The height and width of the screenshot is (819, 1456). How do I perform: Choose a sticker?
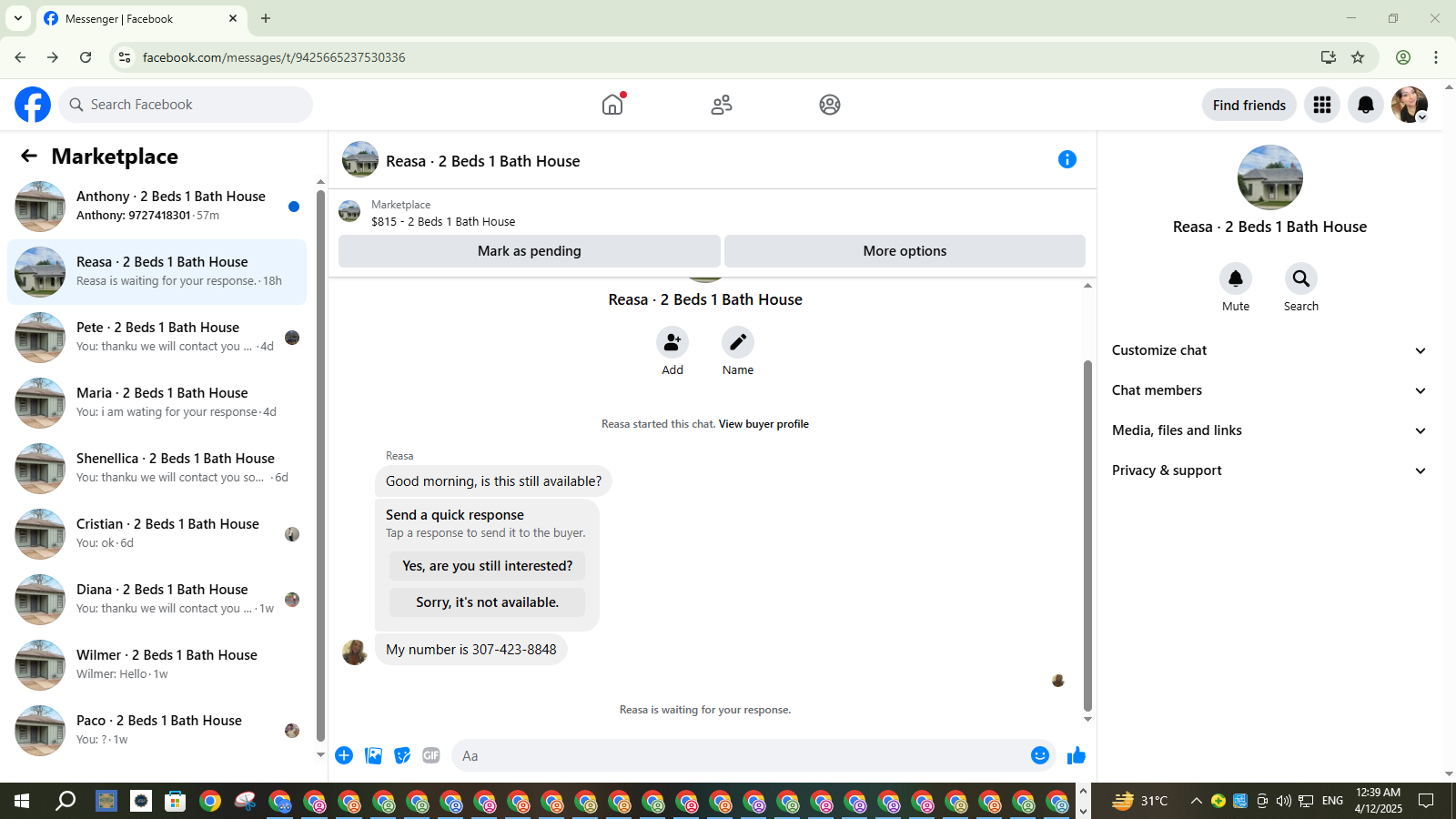(x=402, y=755)
